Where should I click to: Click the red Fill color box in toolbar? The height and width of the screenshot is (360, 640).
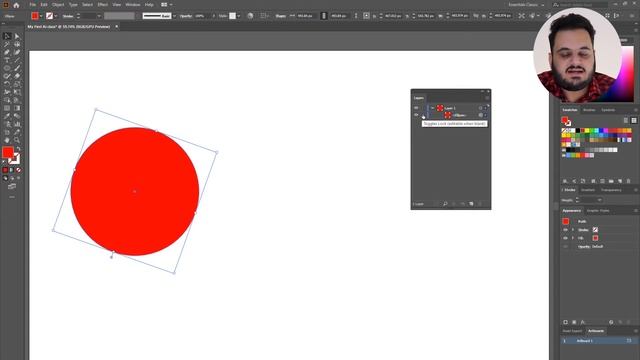coord(7,153)
